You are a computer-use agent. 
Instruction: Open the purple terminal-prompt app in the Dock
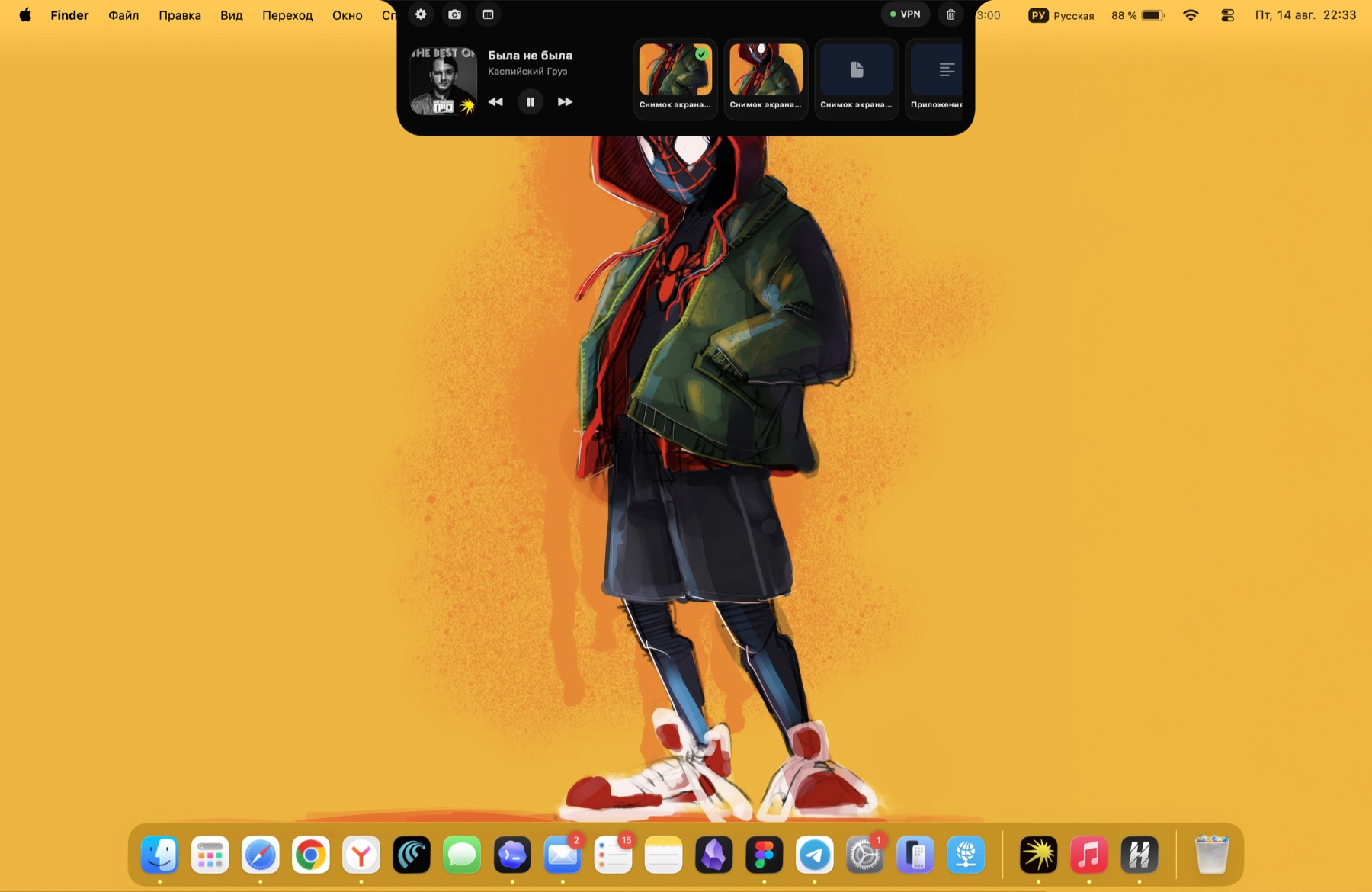click(x=512, y=855)
